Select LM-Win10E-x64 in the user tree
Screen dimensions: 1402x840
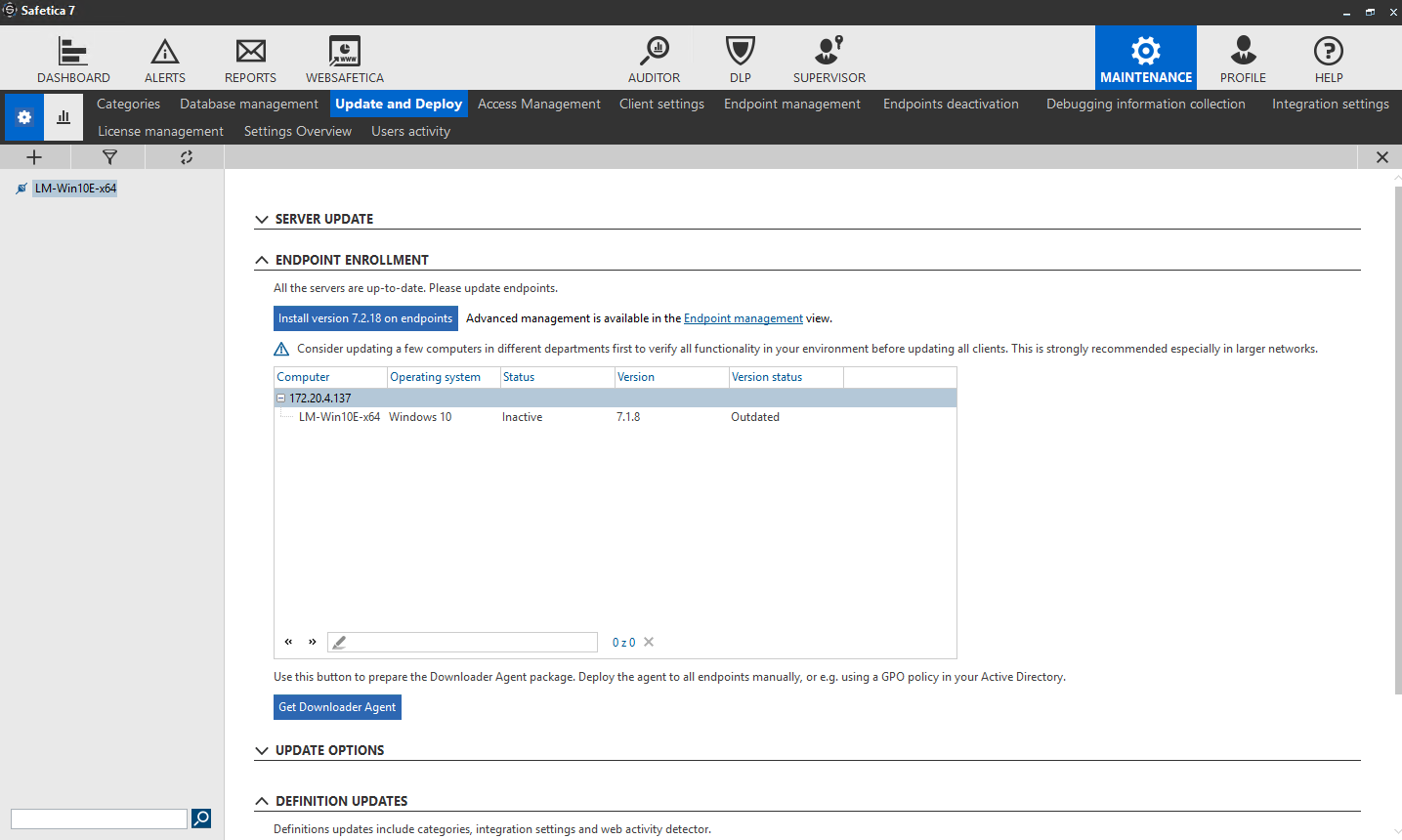click(x=75, y=189)
